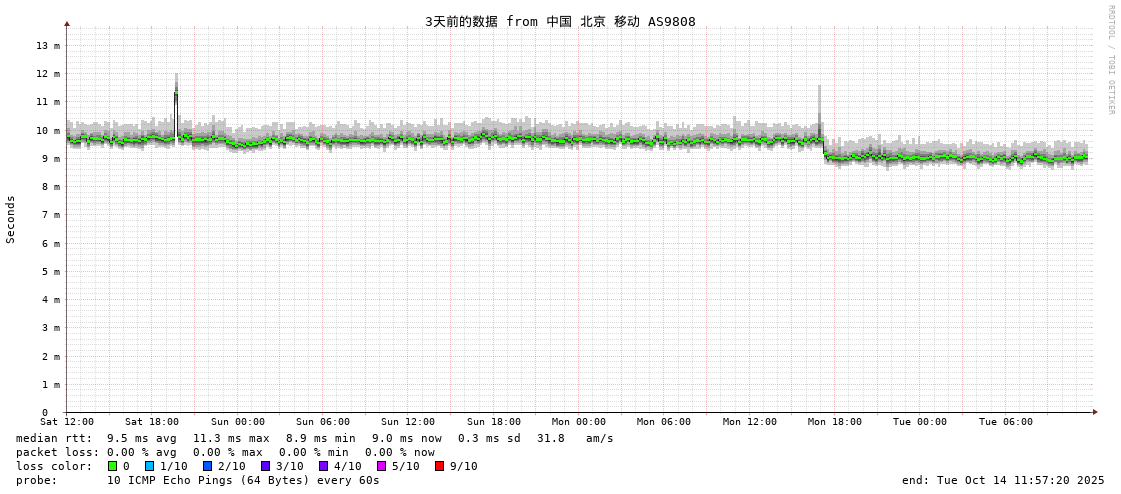Click the "1 m" y-axis tick label
This screenshot has width=1121, height=494.
pos(51,384)
